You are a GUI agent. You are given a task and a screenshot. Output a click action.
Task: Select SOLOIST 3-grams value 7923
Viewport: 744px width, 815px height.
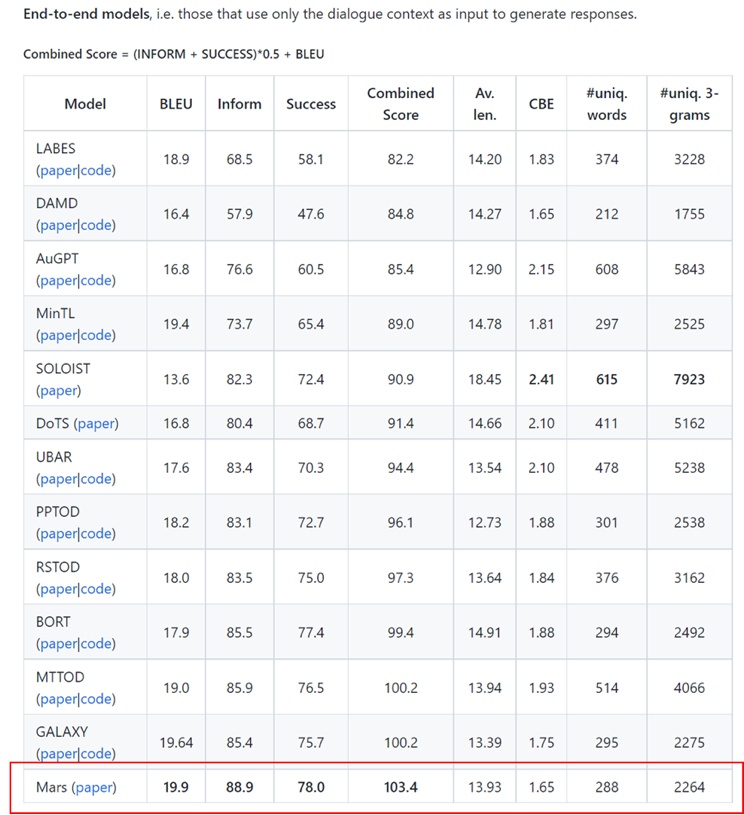[689, 379]
